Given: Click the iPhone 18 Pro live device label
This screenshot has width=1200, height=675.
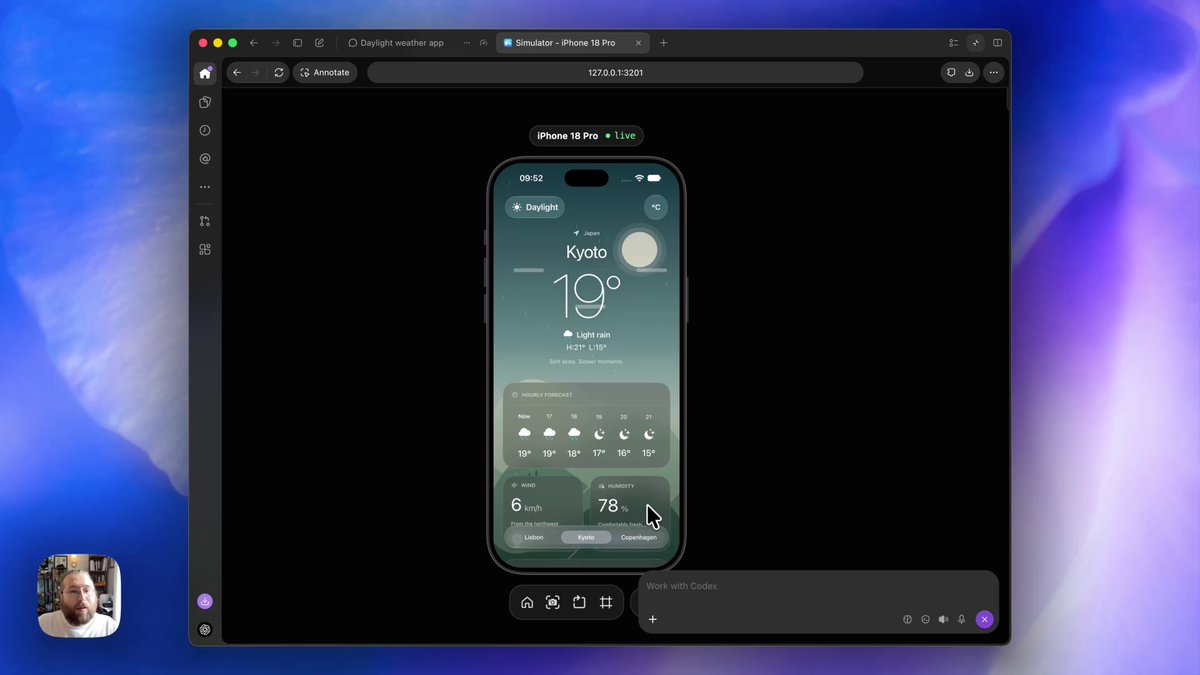Looking at the screenshot, I should pos(586,136).
